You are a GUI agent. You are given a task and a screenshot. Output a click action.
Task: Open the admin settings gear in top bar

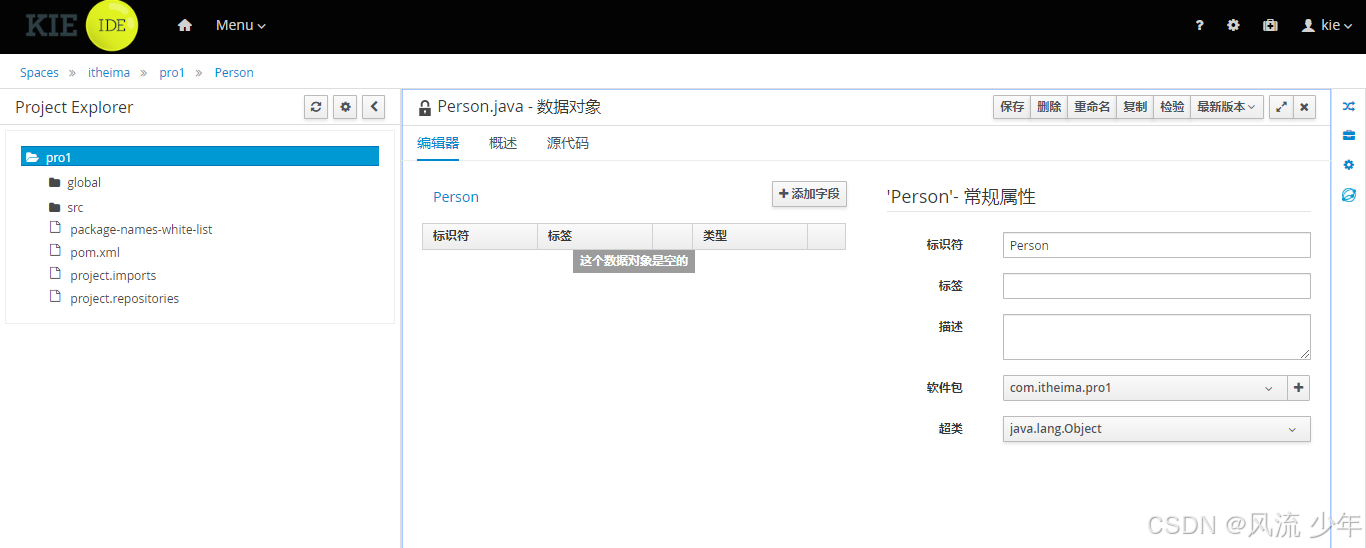tap(1233, 26)
